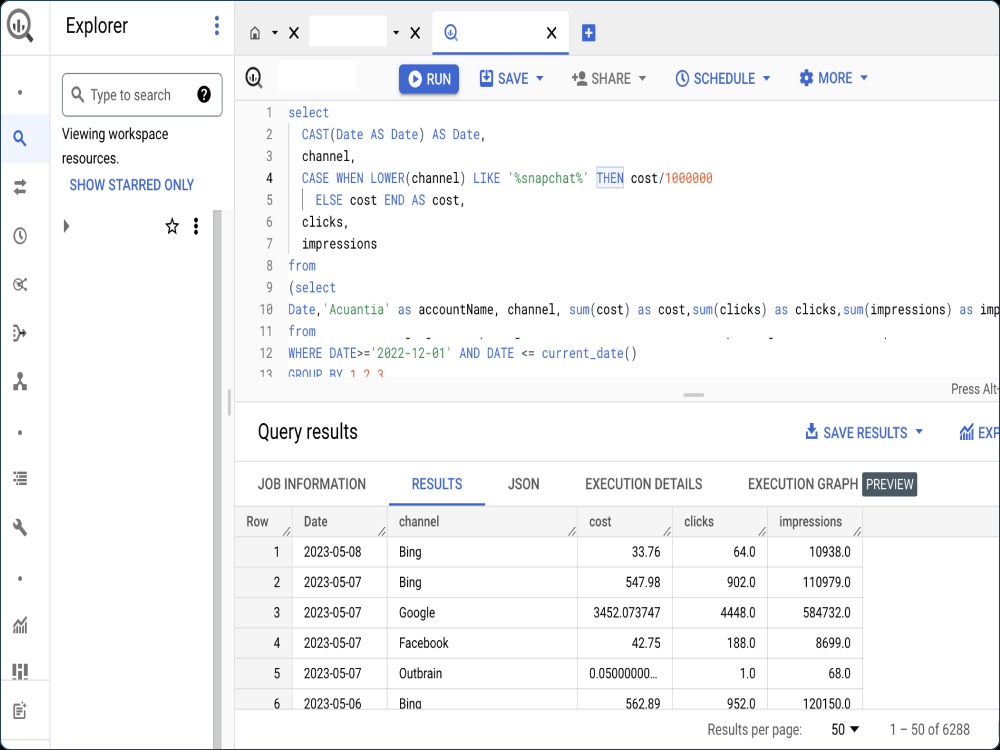Place cursor on editor line 12 WHERE clause
The image size is (1000, 750).
[x=462, y=353]
